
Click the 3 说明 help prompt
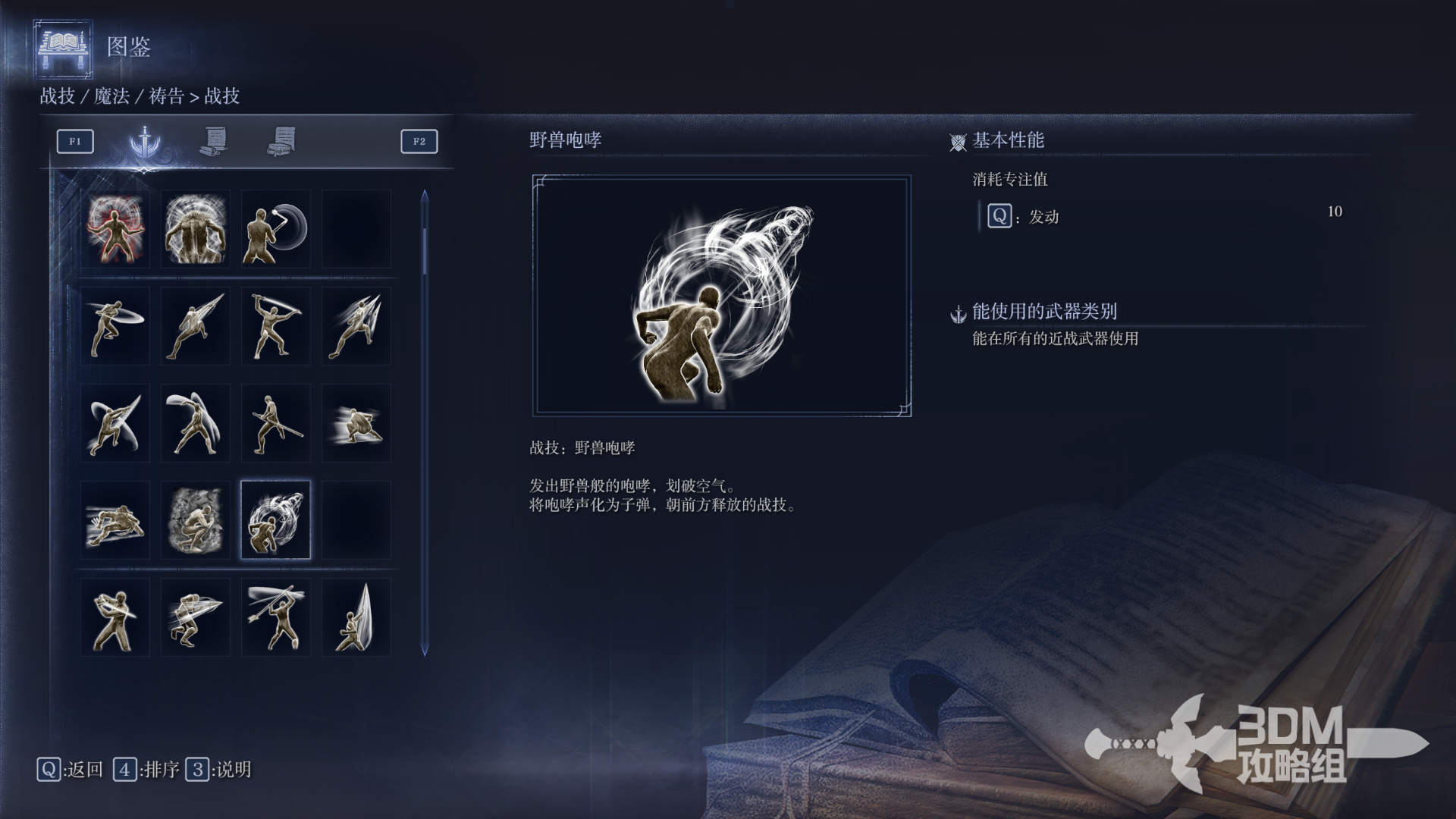(x=218, y=770)
